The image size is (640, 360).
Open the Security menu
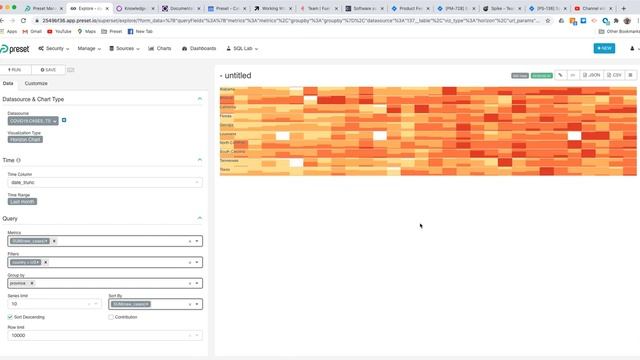tap(54, 49)
